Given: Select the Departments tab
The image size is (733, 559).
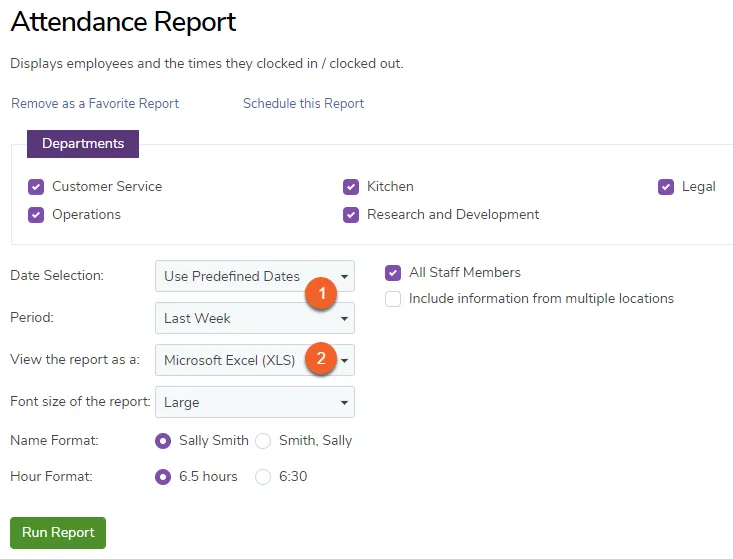Looking at the screenshot, I should 83,143.
